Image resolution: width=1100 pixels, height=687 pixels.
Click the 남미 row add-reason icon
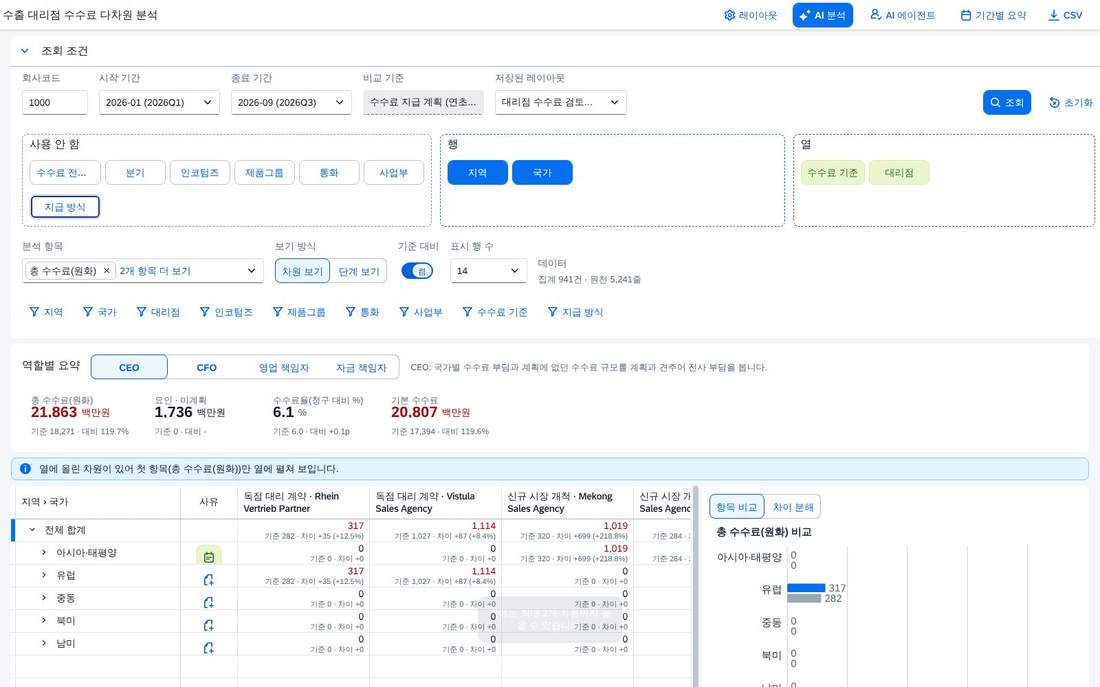tap(208, 647)
